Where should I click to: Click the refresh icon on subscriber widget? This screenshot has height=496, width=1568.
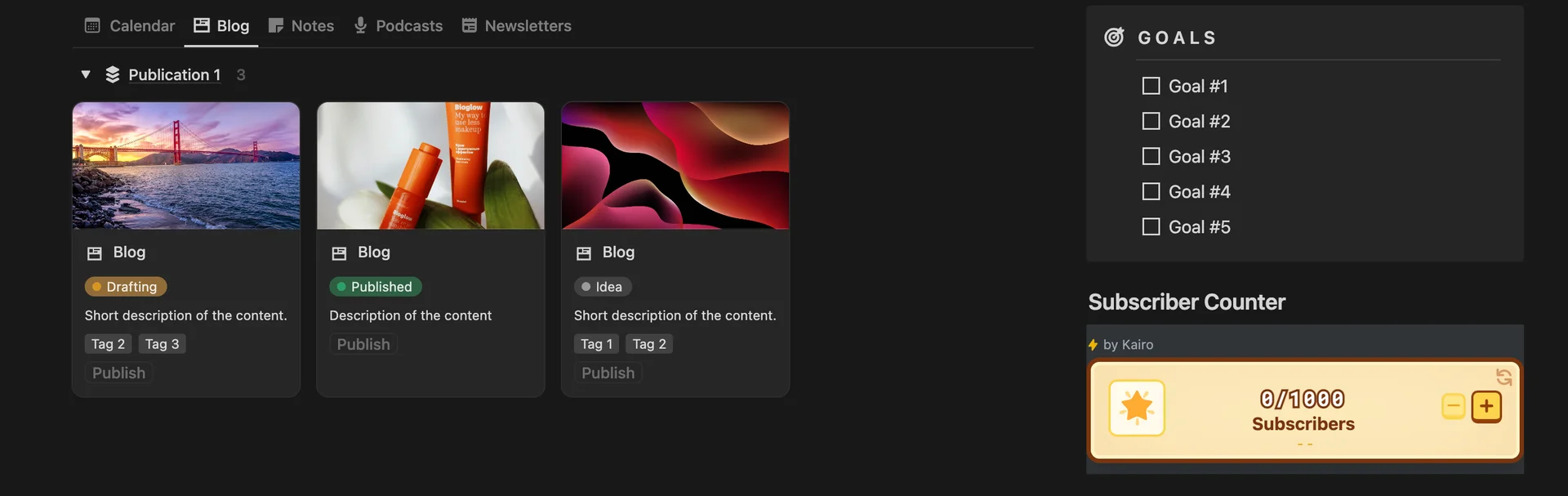click(1503, 377)
